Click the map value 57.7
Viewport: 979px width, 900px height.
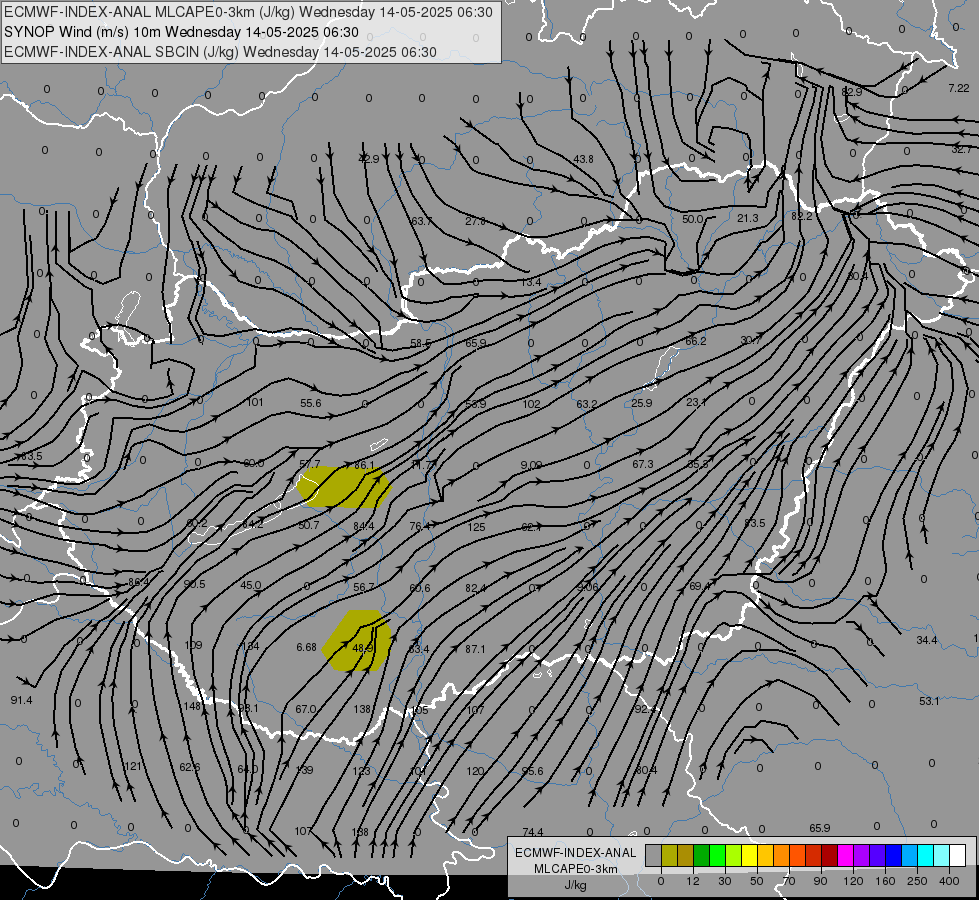(x=310, y=464)
